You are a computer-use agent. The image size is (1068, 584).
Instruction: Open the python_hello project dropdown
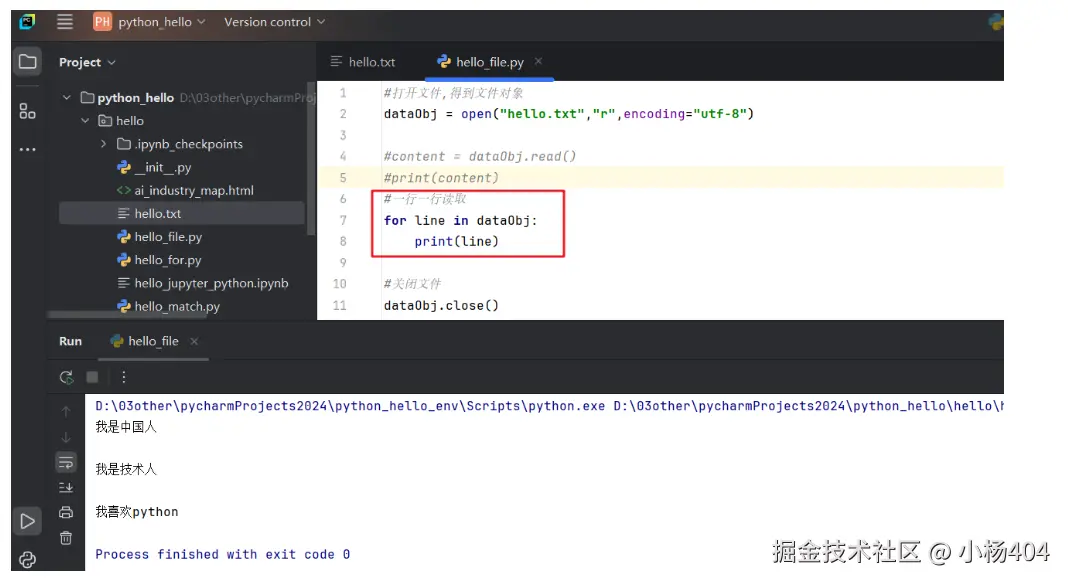[x=162, y=22]
